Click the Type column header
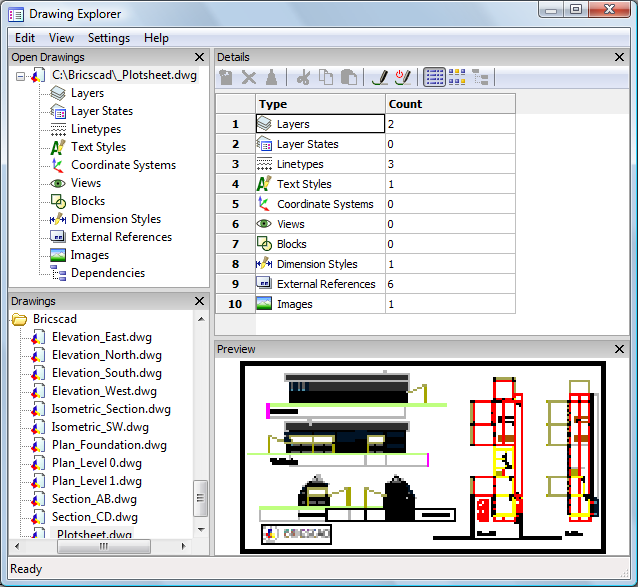The width and height of the screenshot is (638, 587). 320,104
